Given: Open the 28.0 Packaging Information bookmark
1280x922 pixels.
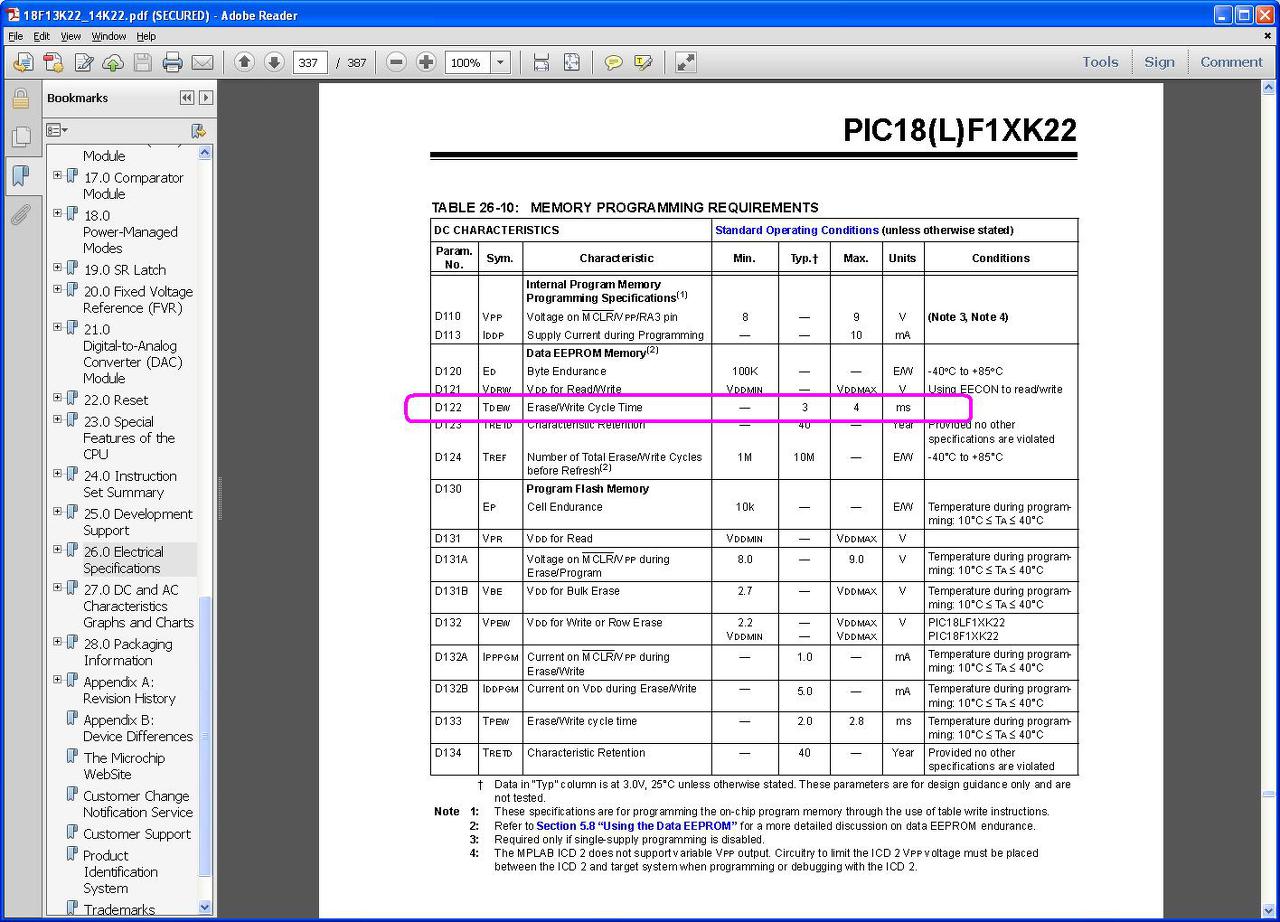Looking at the screenshot, I should [x=128, y=652].
